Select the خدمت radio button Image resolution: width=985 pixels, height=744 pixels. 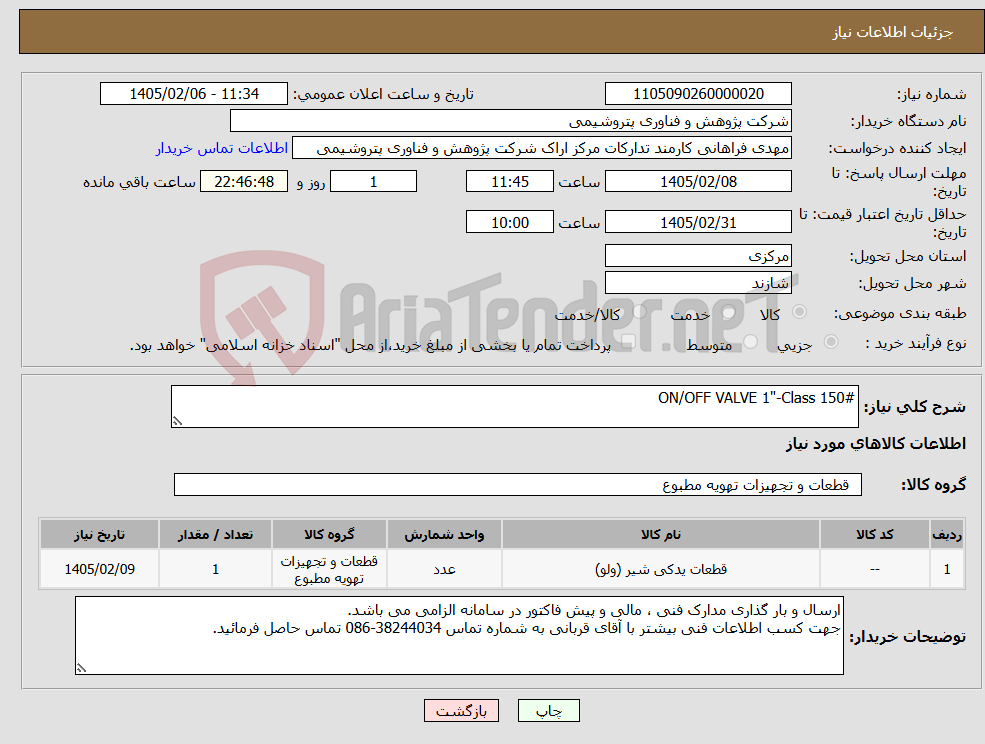pos(729,312)
